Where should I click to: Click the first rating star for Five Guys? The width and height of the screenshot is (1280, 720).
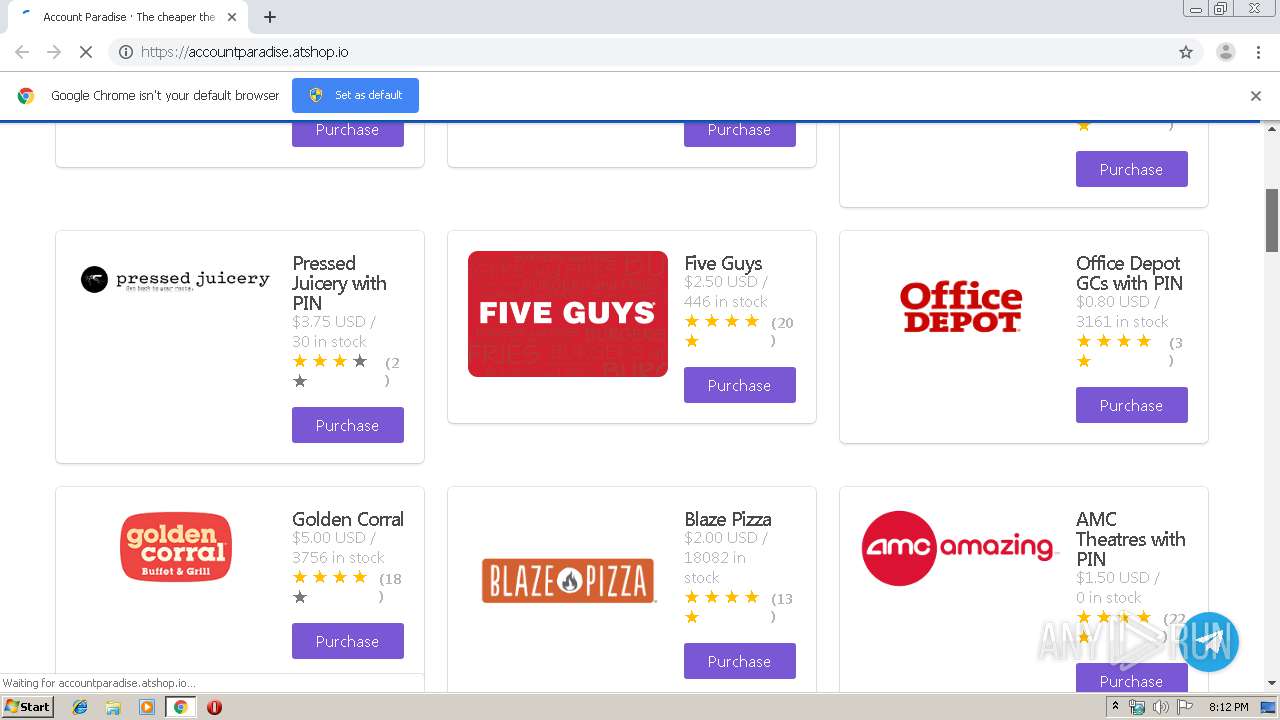[x=692, y=321]
